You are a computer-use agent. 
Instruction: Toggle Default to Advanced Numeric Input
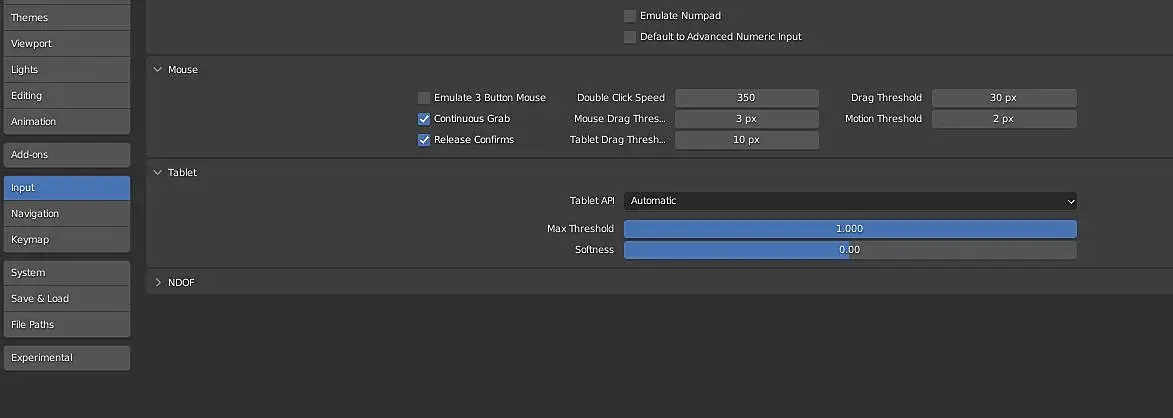tap(630, 37)
